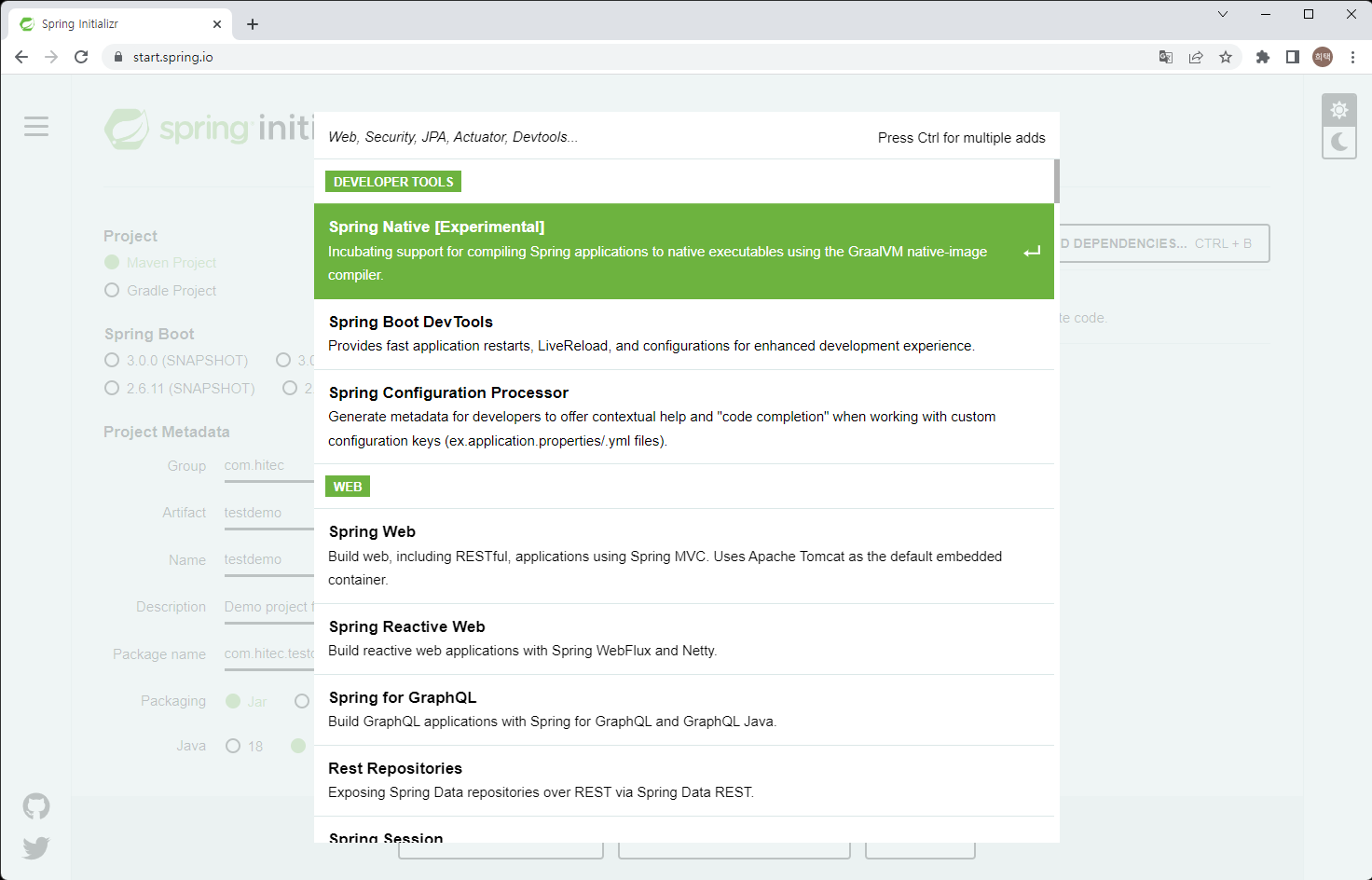The height and width of the screenshot is (880, 1372).
Task: Reload the start.spring.io page
Action: point(81,57)
